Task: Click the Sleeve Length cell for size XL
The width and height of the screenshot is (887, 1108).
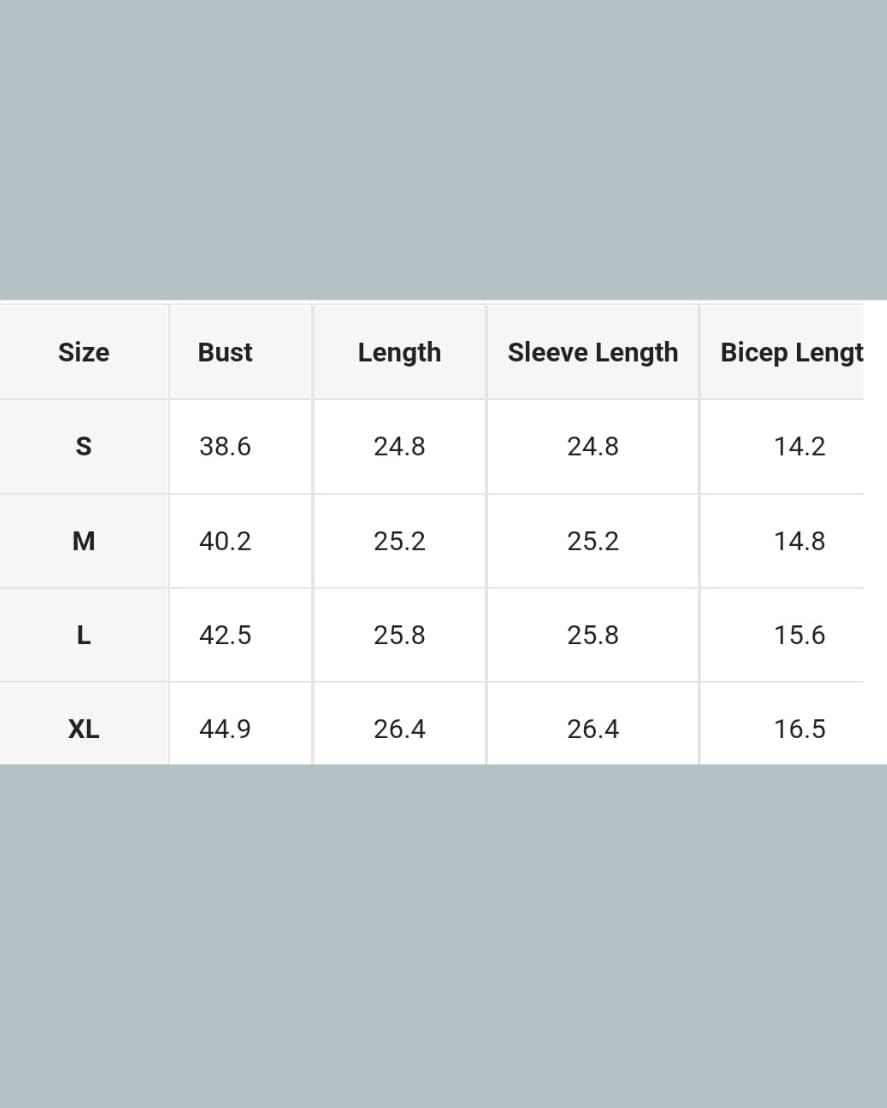Action: point(592,729)
